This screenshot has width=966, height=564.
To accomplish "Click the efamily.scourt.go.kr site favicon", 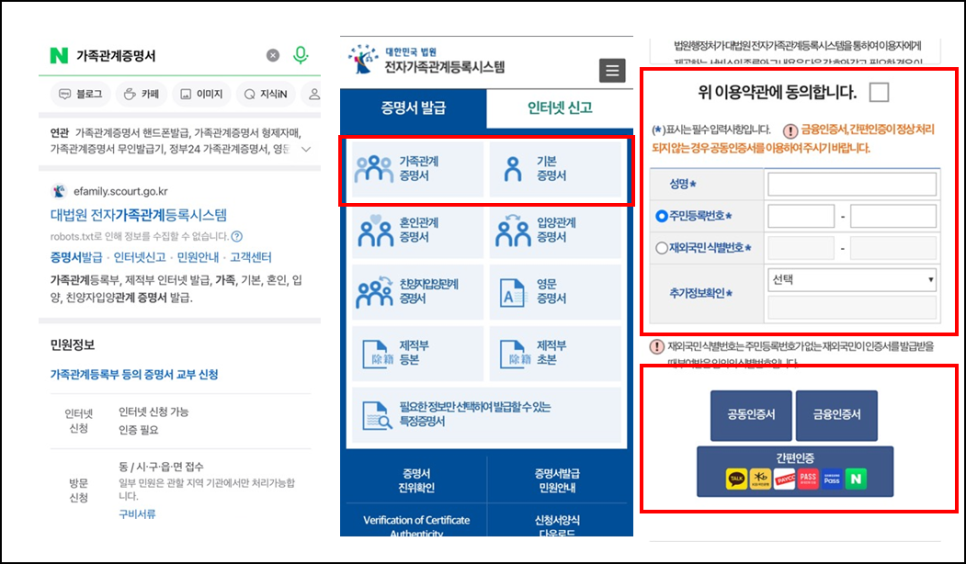I will pos(59,191).
